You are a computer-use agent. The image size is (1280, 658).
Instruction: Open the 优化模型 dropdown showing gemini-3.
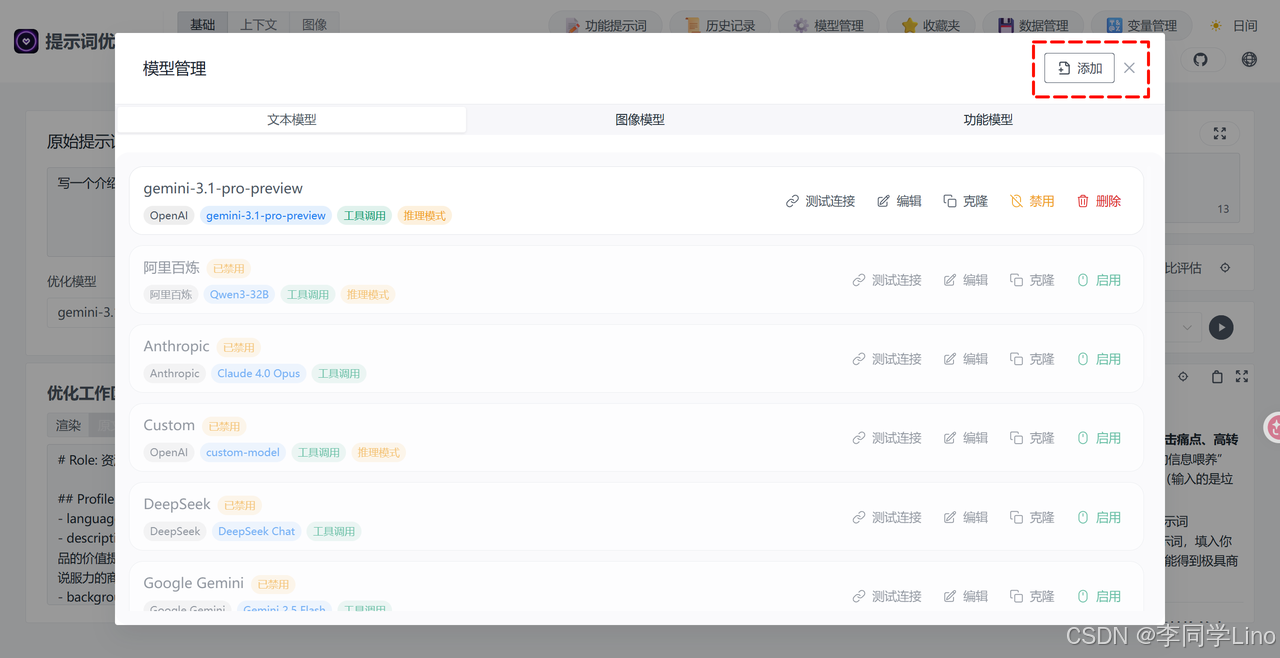click(83, 312)
